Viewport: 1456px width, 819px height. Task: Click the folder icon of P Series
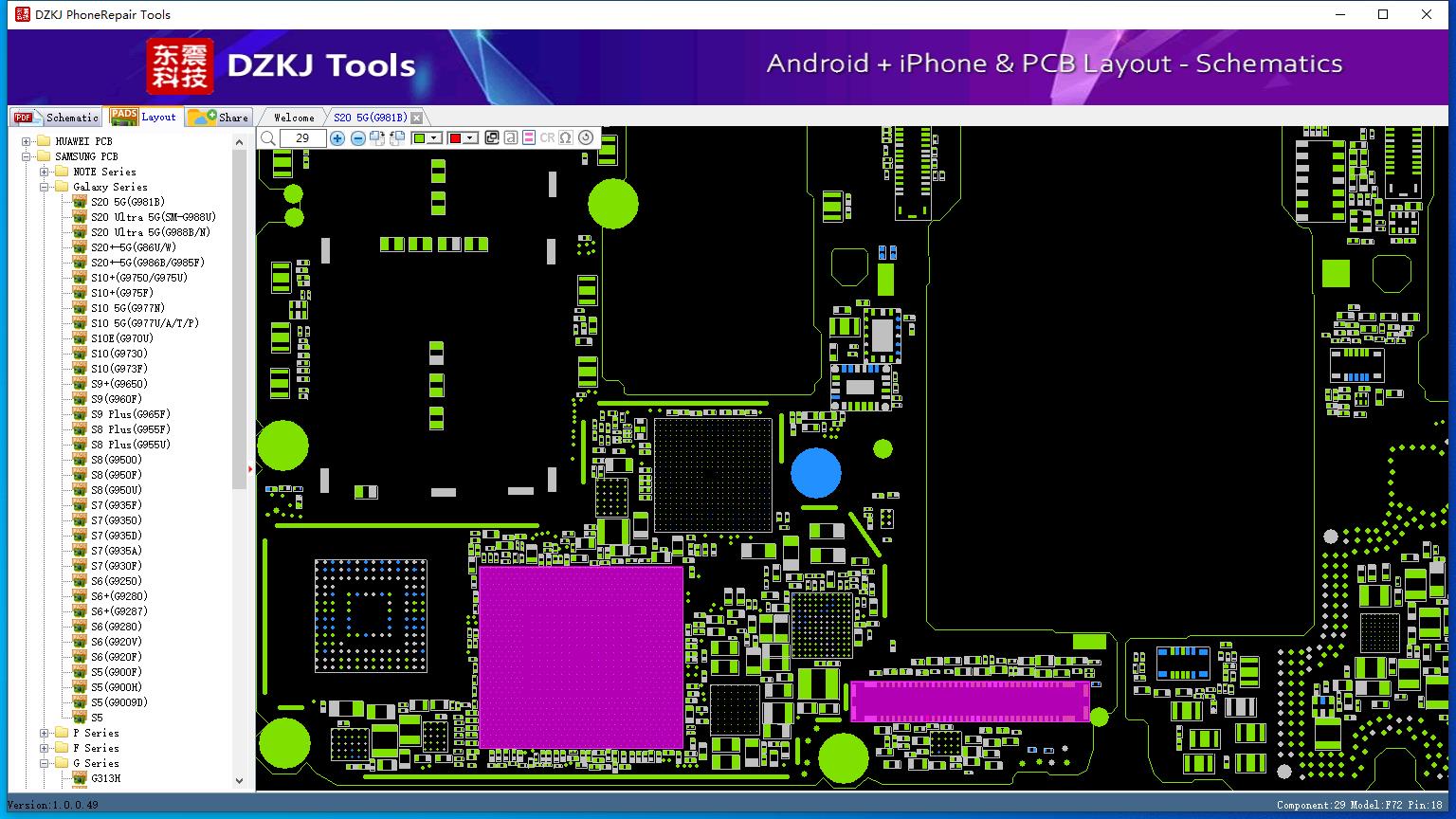(x=62, y=733)
